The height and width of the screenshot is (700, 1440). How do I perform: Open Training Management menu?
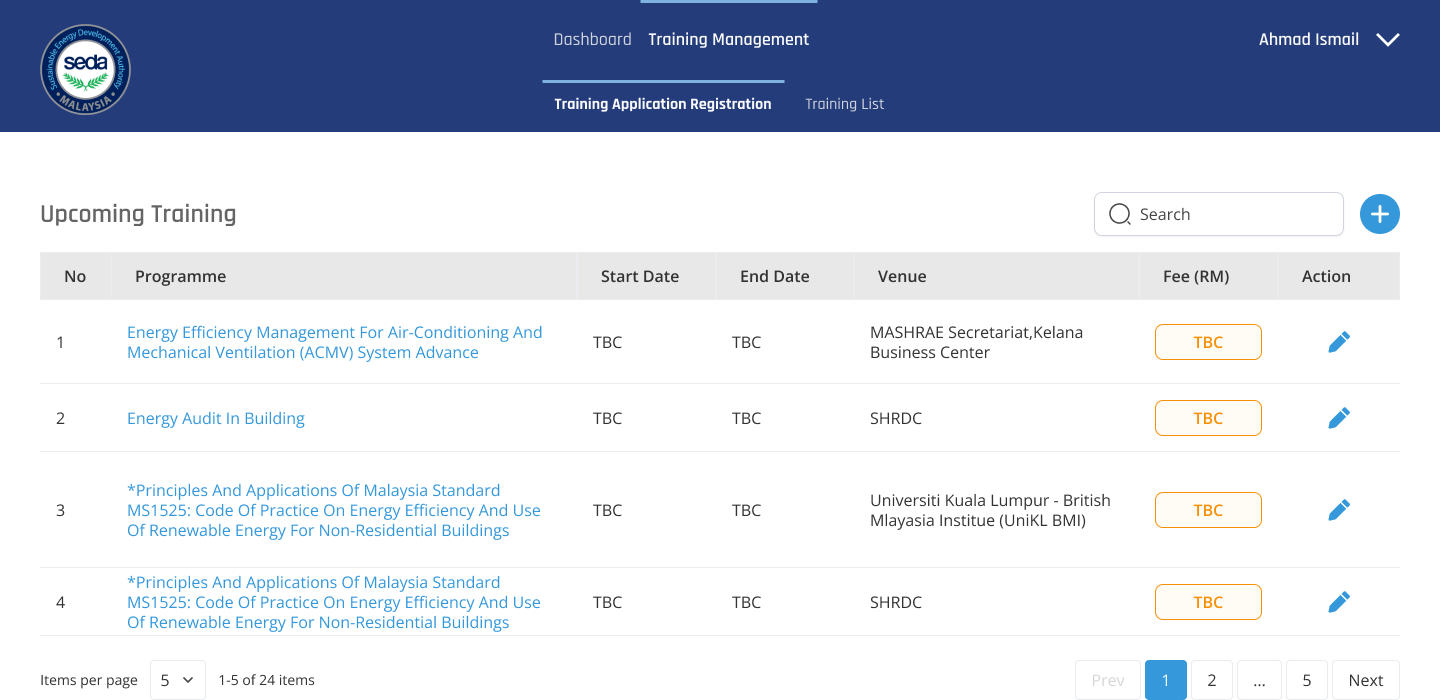728,40
